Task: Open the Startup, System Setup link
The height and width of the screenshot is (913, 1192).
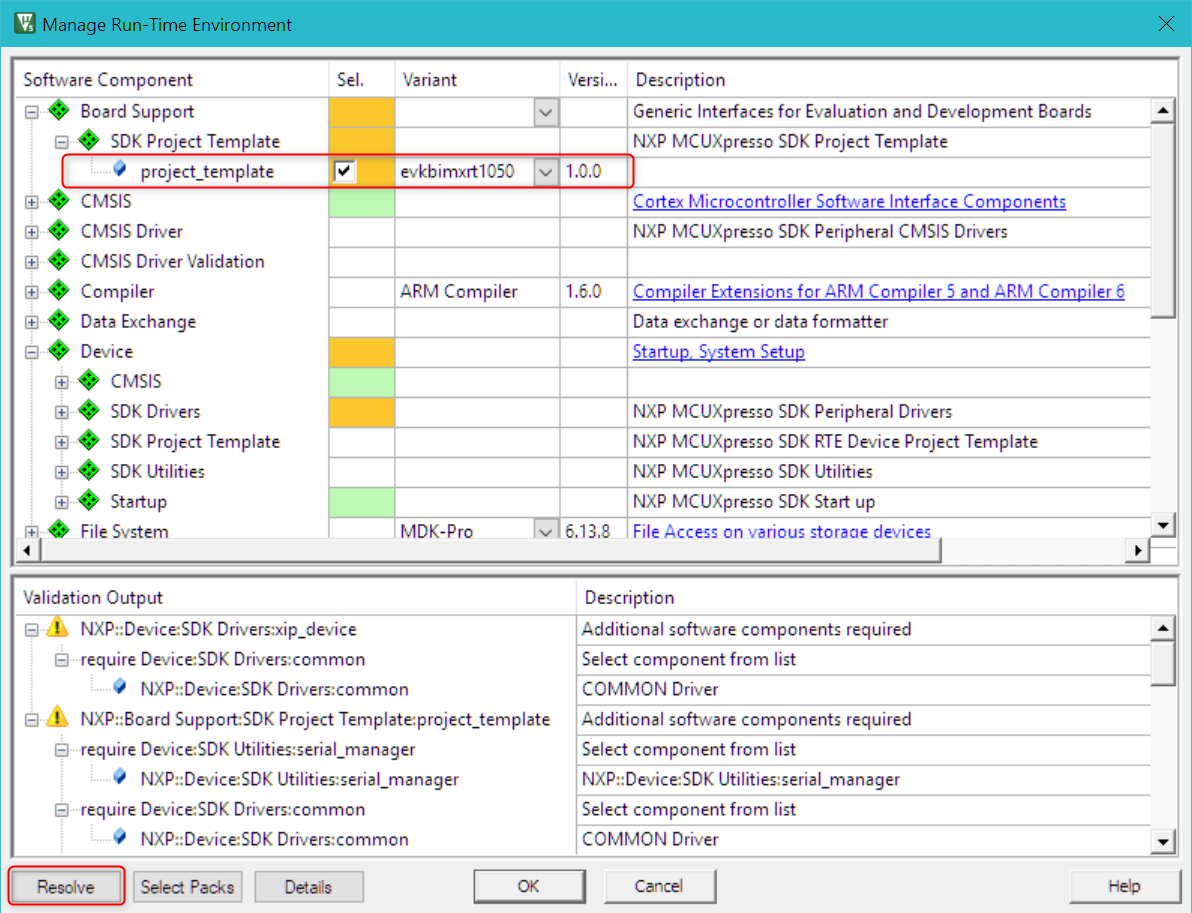Action: (718, 351)
